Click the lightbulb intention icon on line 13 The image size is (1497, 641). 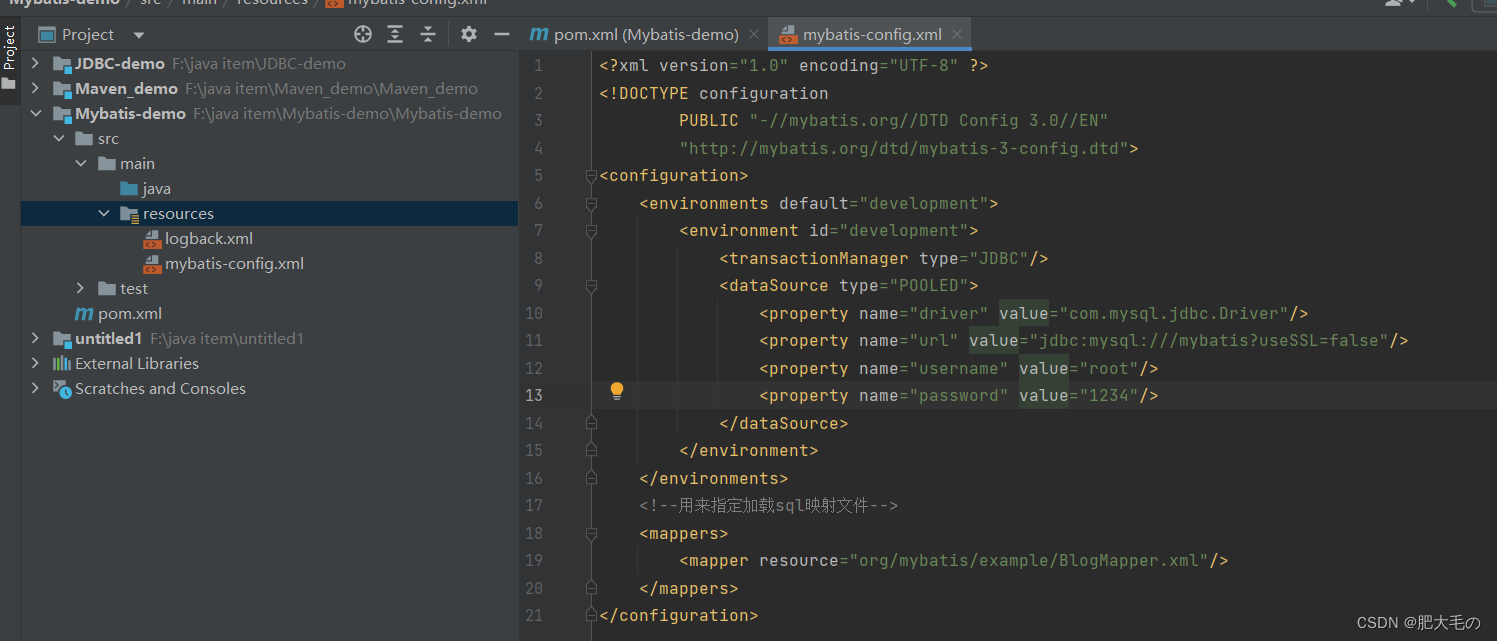[617, 391]
